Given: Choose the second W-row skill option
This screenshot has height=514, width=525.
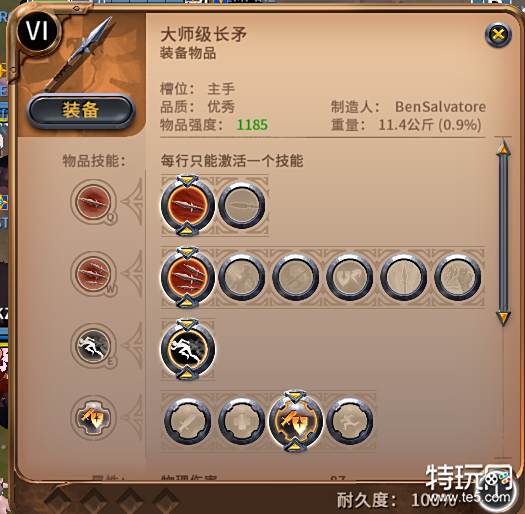Looking at the screenshot, I should (241, 277).
